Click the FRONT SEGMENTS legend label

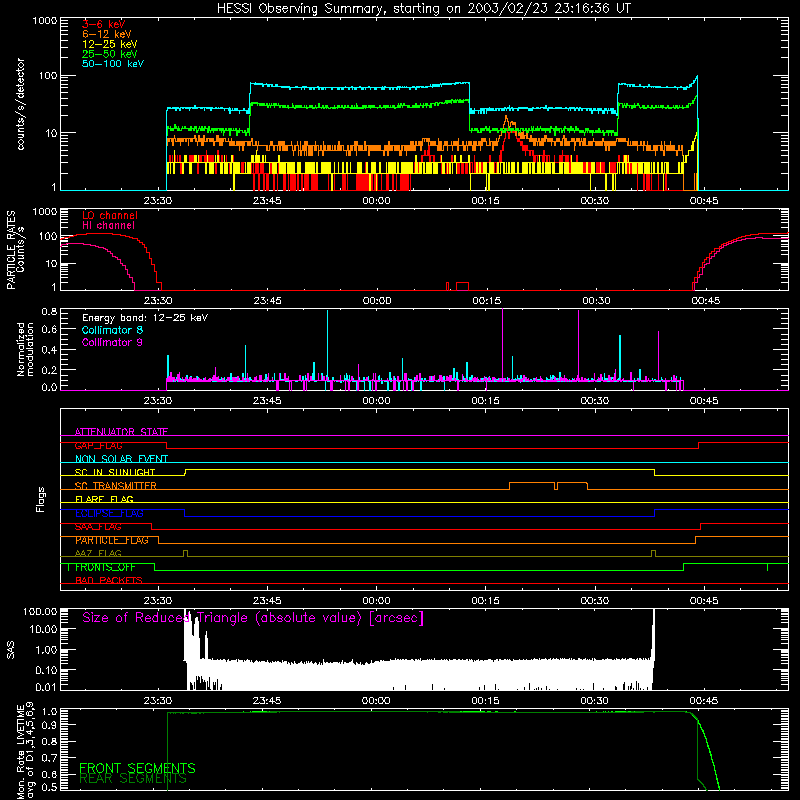[x=137, y=768]
